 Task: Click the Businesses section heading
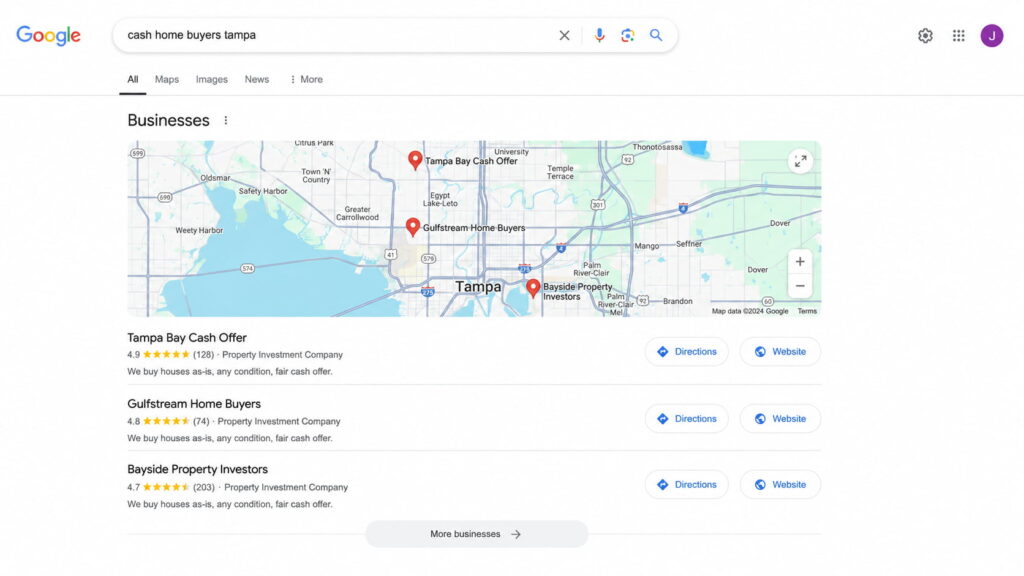(x=168, y=120)
